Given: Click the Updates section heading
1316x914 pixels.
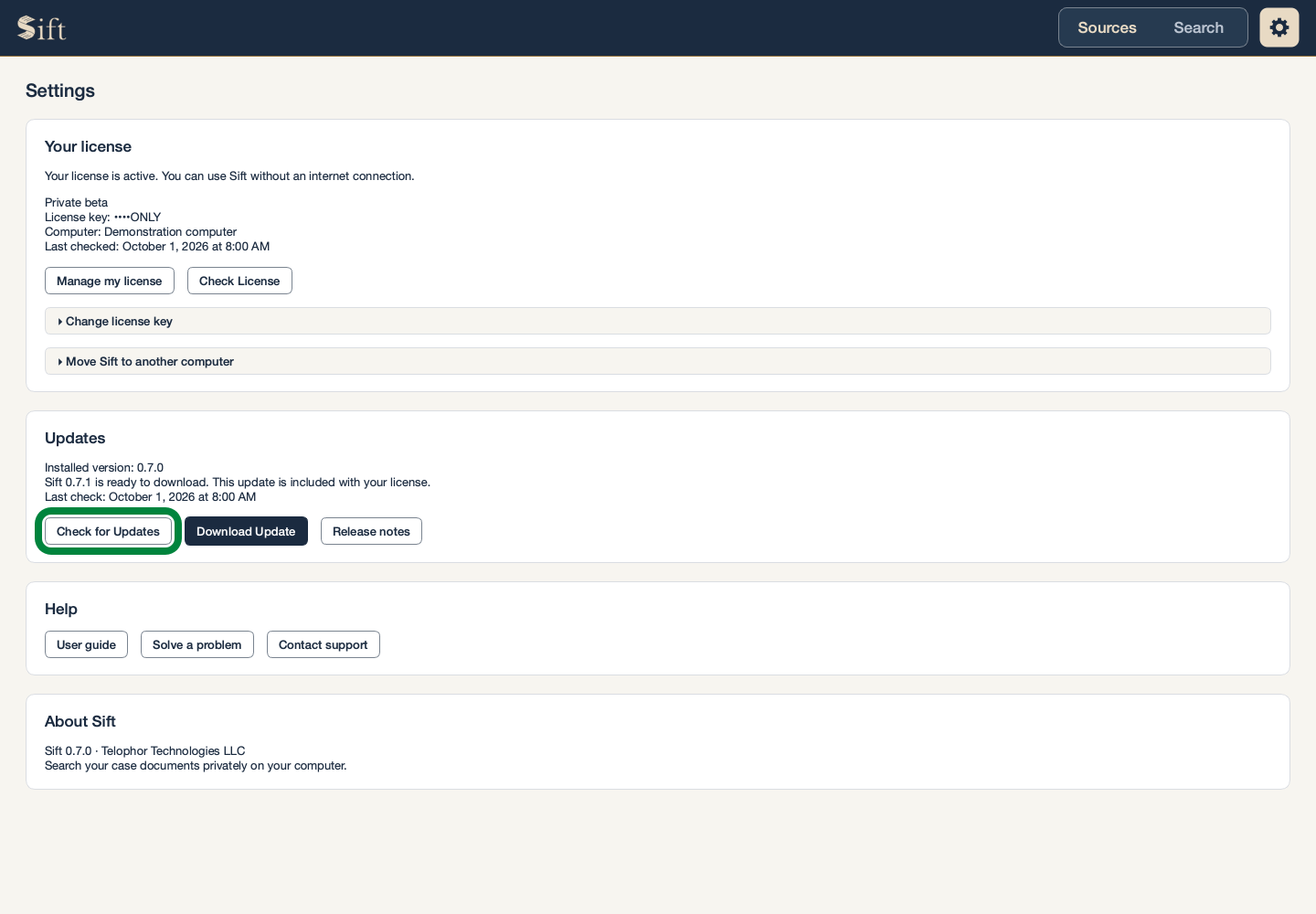Looking at the screenshot, I should [75, 438].
